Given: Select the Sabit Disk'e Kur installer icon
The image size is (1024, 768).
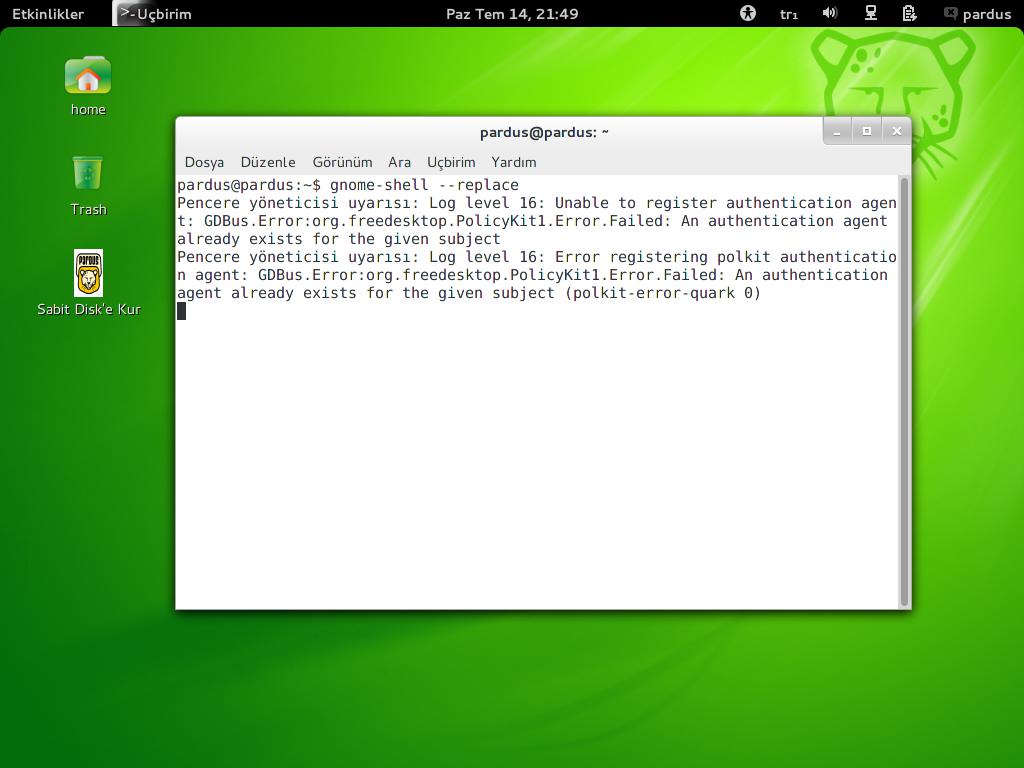Looking at the screenshot, I should coord(88,283).
